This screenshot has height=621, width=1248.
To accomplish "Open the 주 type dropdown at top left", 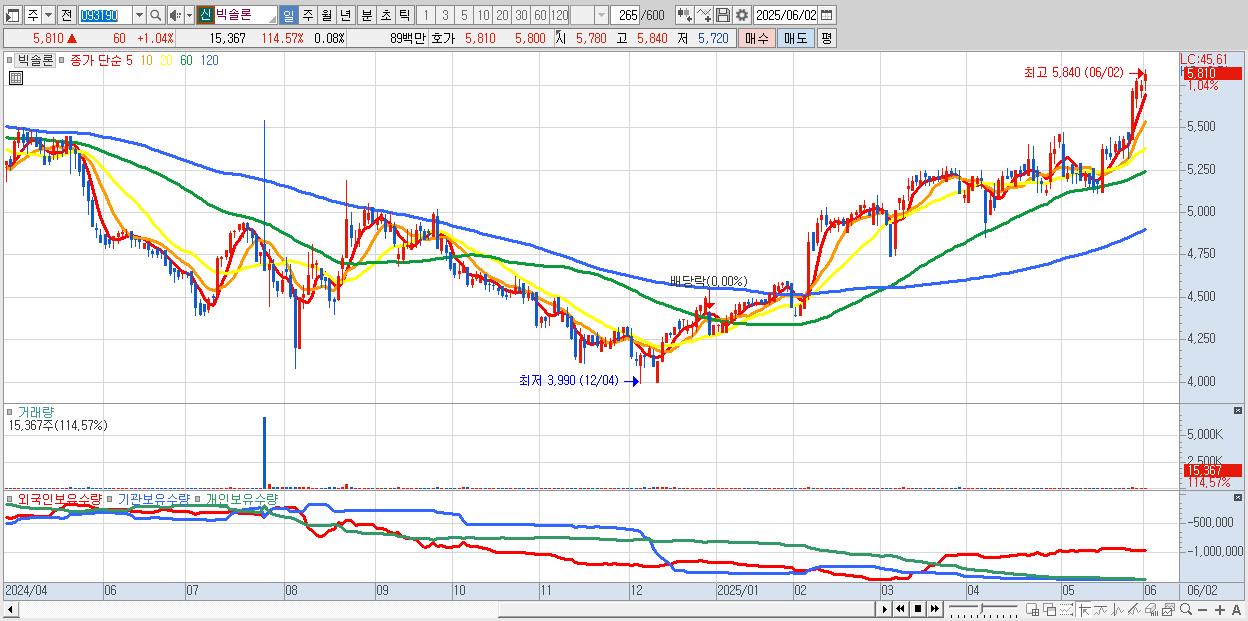I will [48, 15].
